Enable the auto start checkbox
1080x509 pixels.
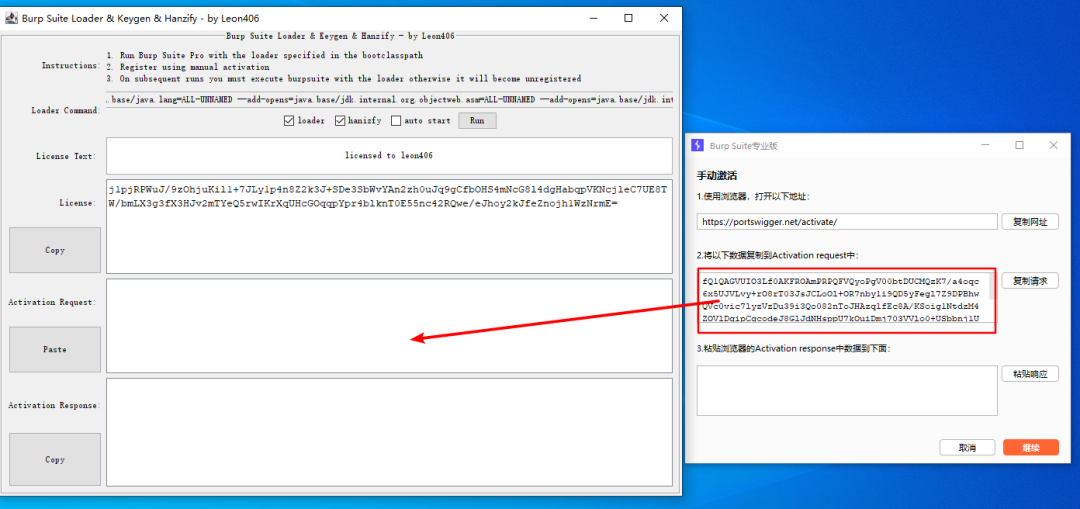pyautogui.click(x=395, y=121)
